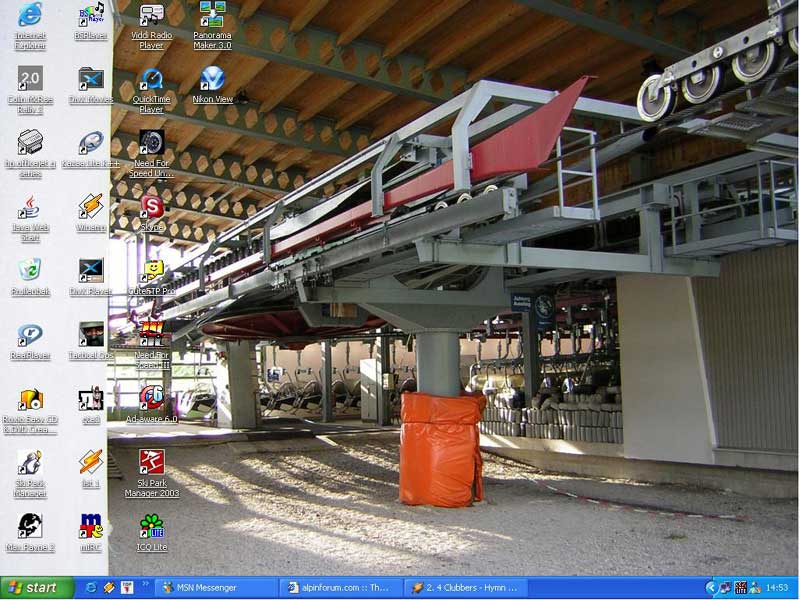
Task: Open the Internet Explorer desktop icon
Action: click(x=30, y=16)
